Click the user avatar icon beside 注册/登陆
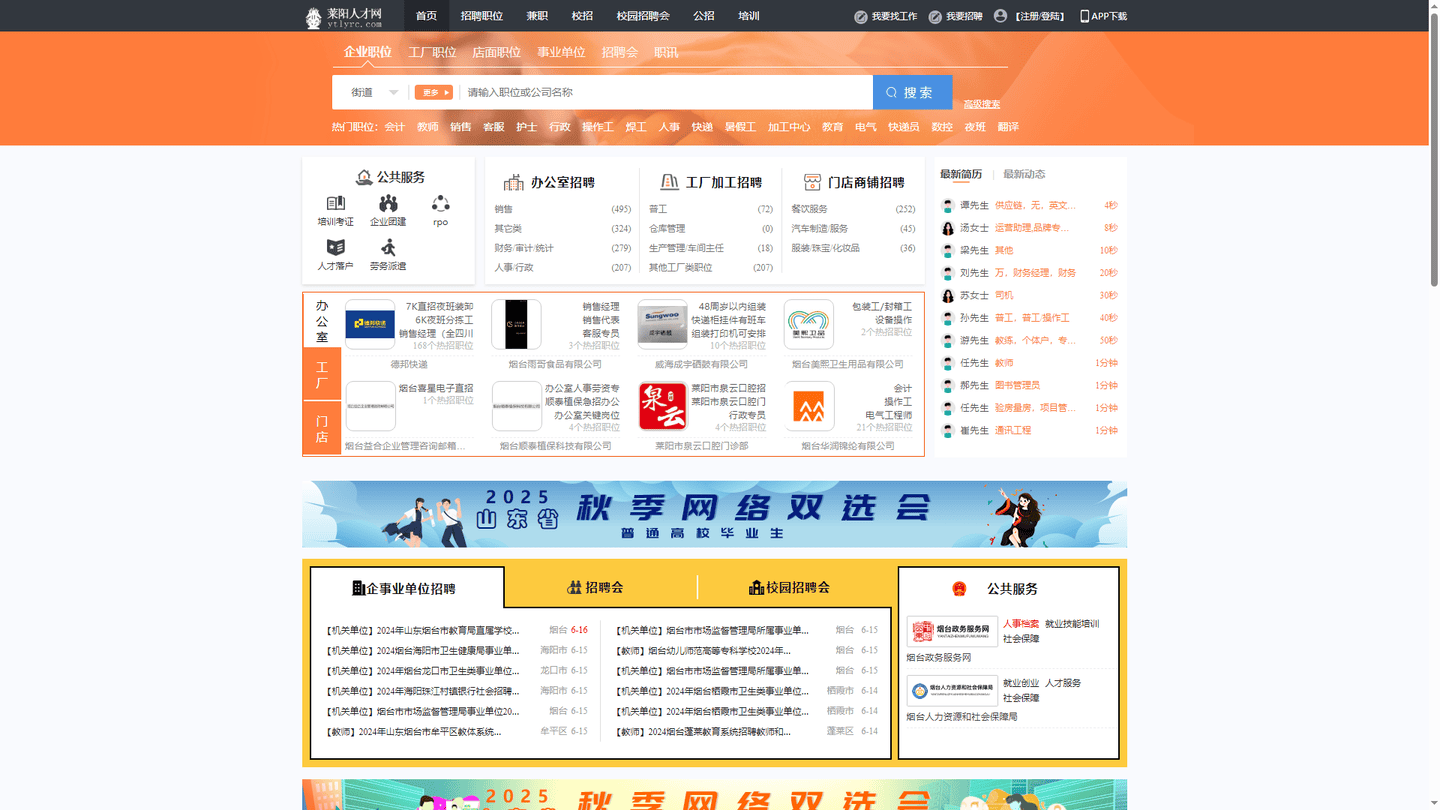This screenshot has height=810, width=1440. pos(1000,16)
